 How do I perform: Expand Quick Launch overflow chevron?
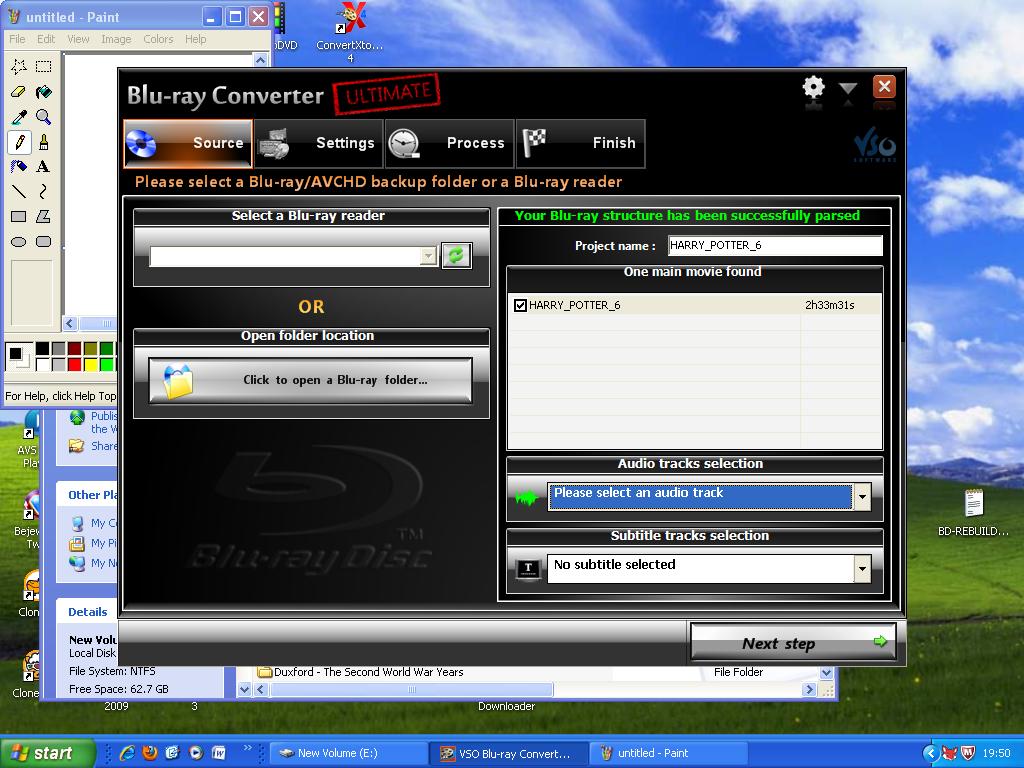pos(248,748)
